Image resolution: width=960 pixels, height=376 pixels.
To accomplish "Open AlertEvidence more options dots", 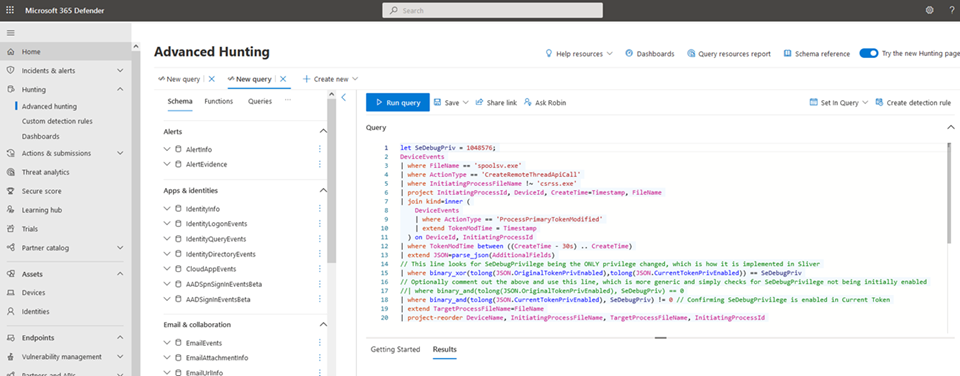I will pyautogui.click(x=320, y=164).
